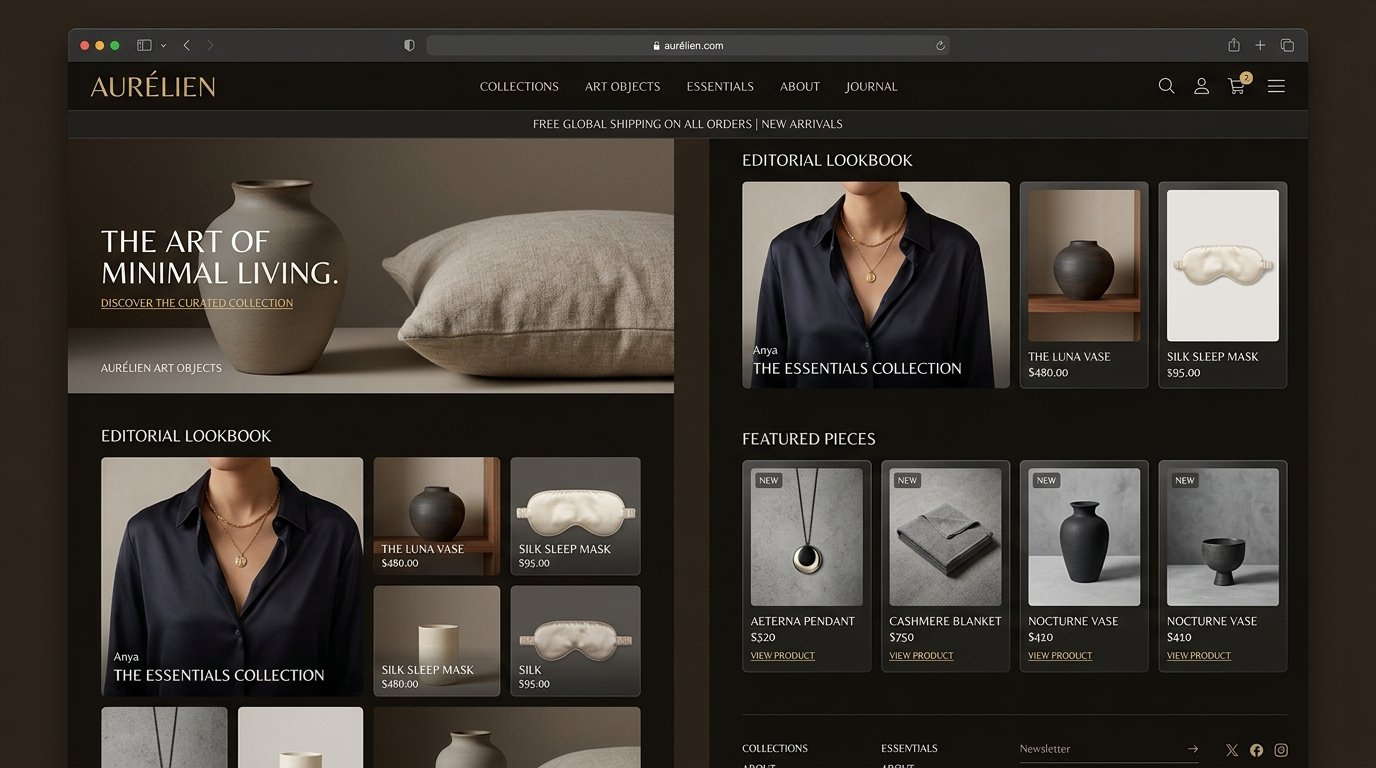Open The Luna Vase card in left lookbook

pyautogui.click(x=437, y=517)
